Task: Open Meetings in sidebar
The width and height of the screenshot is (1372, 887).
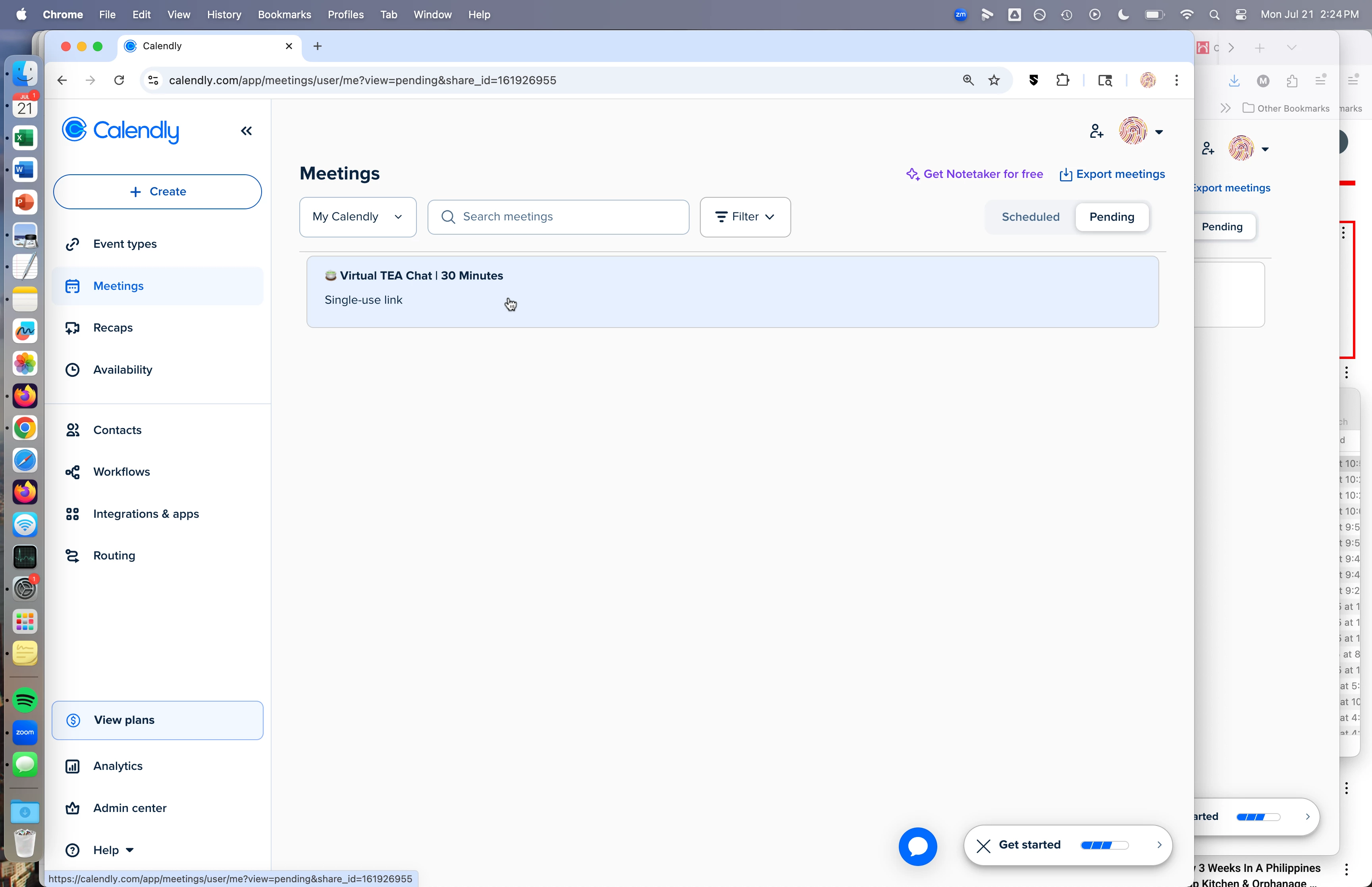Action: (x=157, y=286)
